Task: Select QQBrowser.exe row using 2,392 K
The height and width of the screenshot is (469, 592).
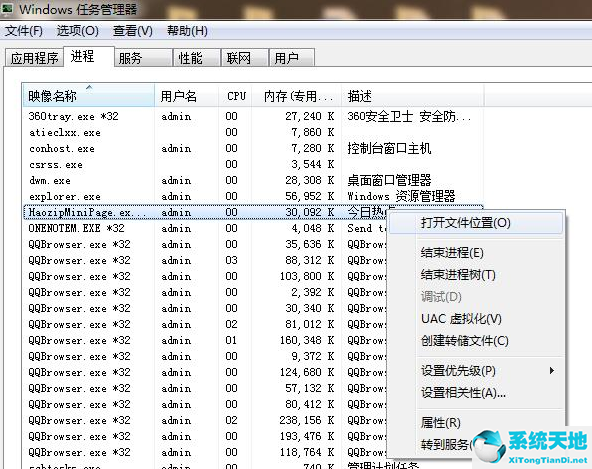Action: coord(206,292)
